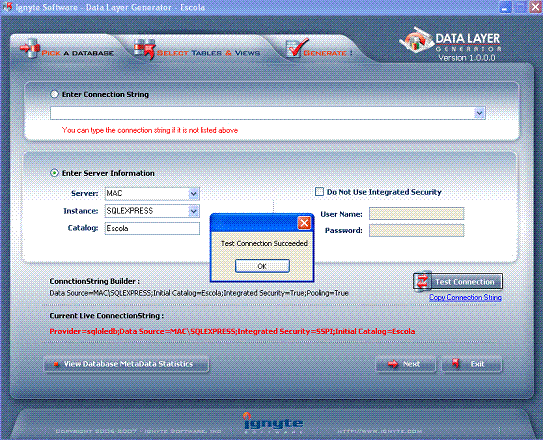543x440 pixels.
Task: Click the Exit button
Action: pos(472,364)
